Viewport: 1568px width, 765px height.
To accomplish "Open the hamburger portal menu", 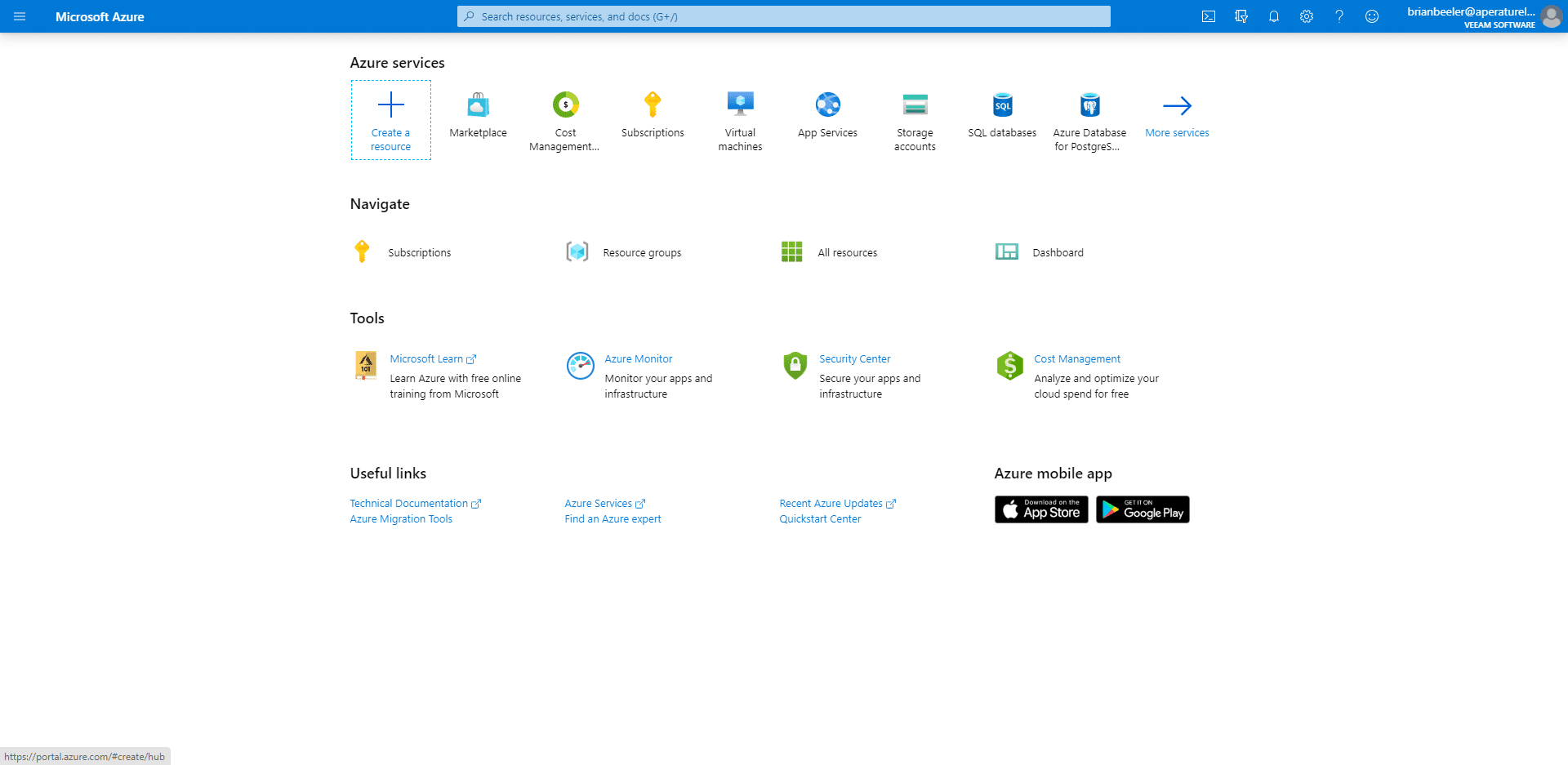I will point(20,16).
